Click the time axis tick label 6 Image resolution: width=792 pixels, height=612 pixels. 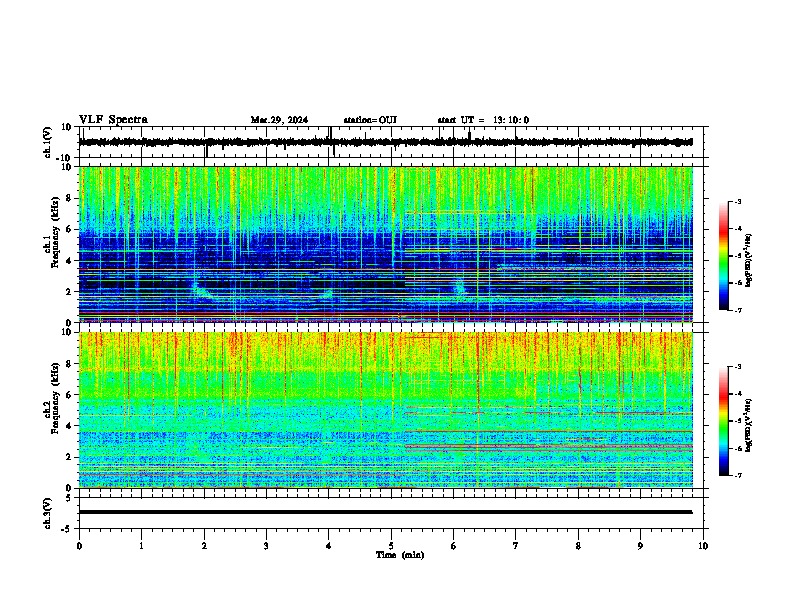tap(454, 546)
